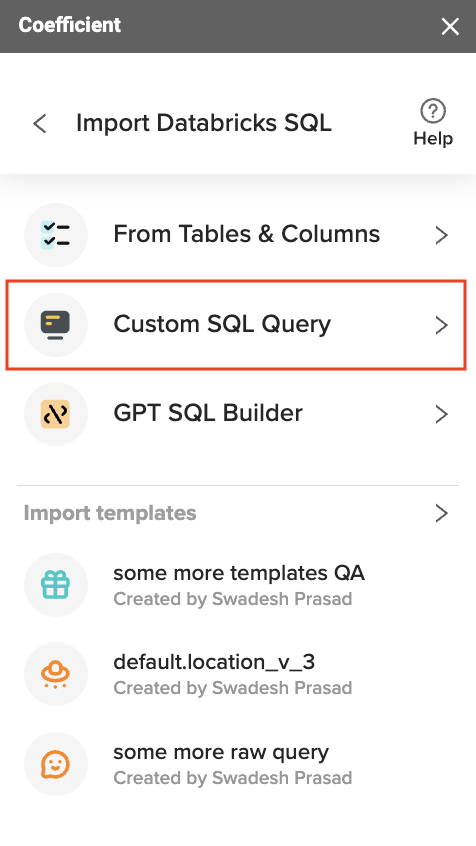Open template some more templates QA
The height and width of the screenshot is (846, 476).
pos(238,585)
